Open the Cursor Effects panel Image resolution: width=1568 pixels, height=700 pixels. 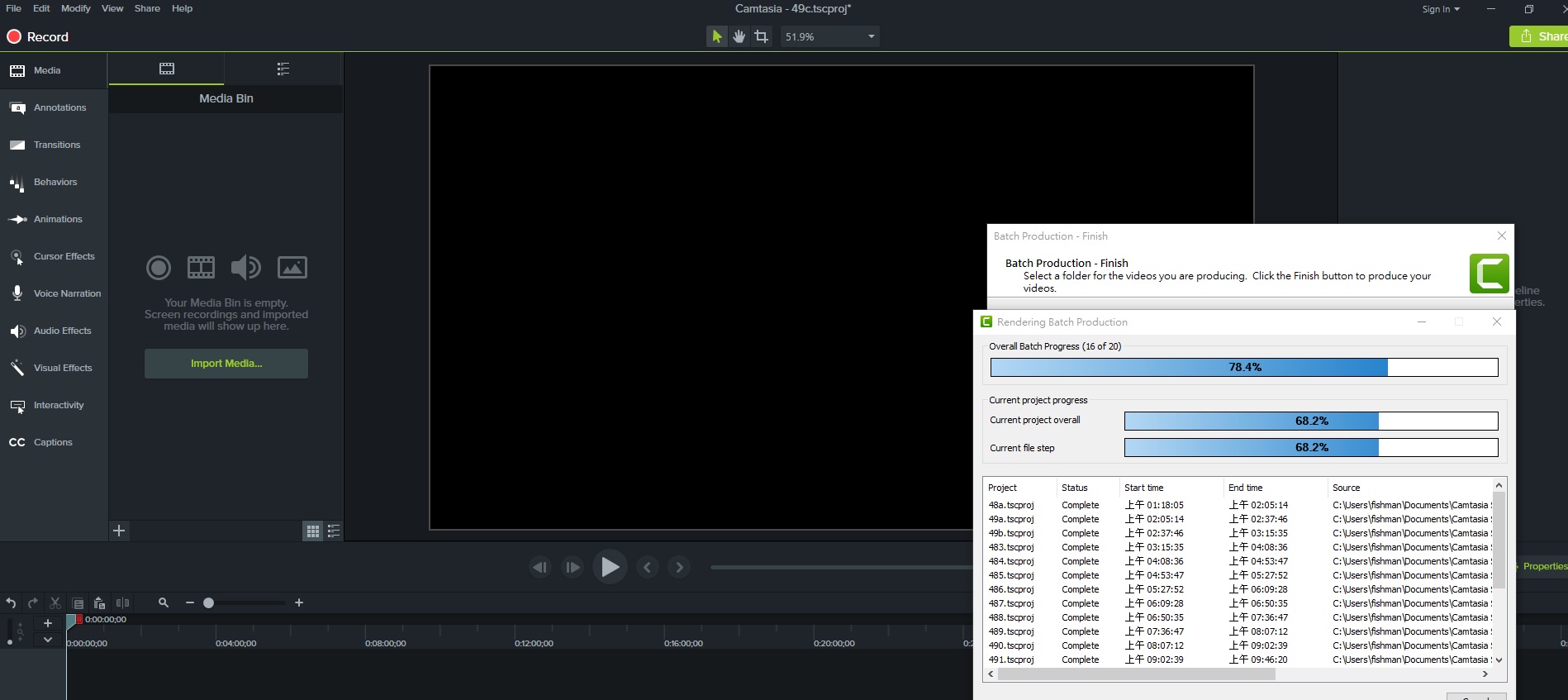pyautogui.click(x=54, y=256)
